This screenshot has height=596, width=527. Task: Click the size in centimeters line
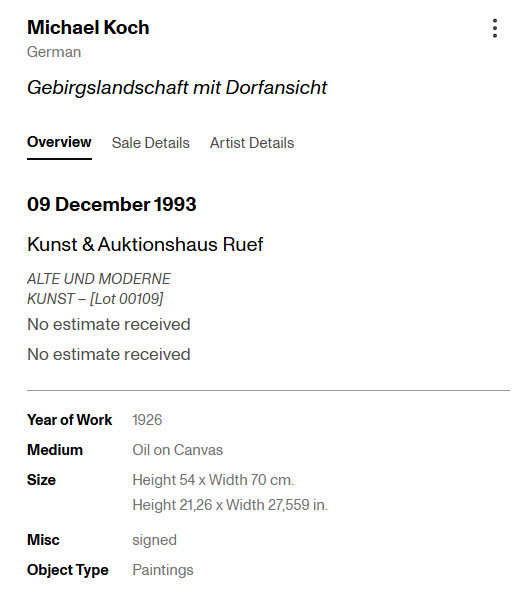tap(213, 480)
